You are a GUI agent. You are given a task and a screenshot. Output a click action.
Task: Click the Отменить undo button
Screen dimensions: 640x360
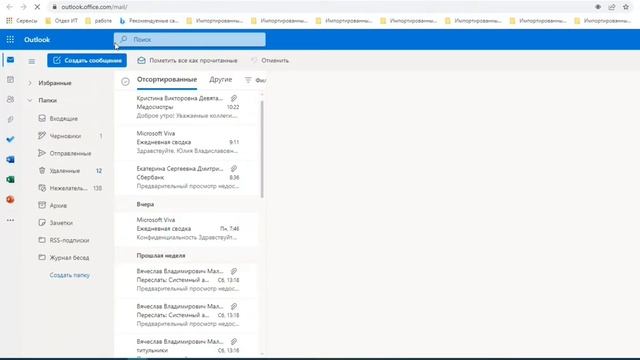click(270, 60)
